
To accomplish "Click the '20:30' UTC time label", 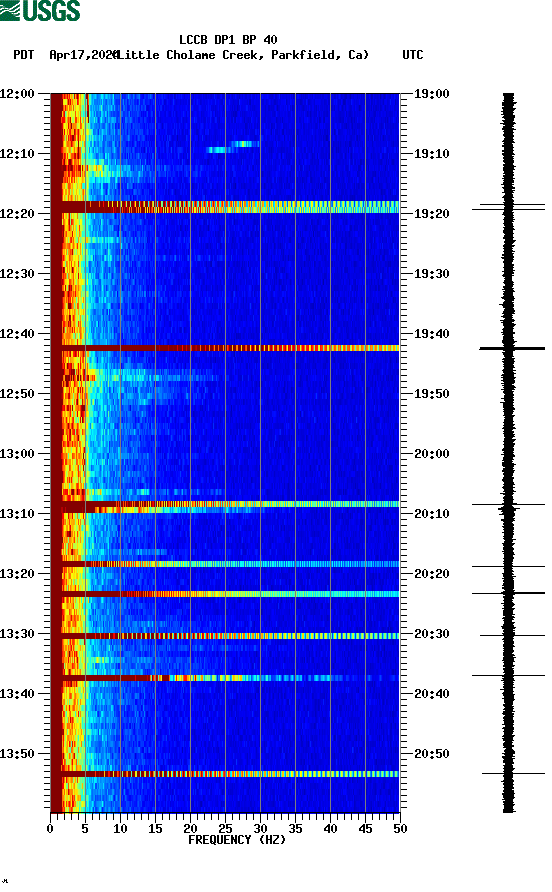I will point(431,634).
